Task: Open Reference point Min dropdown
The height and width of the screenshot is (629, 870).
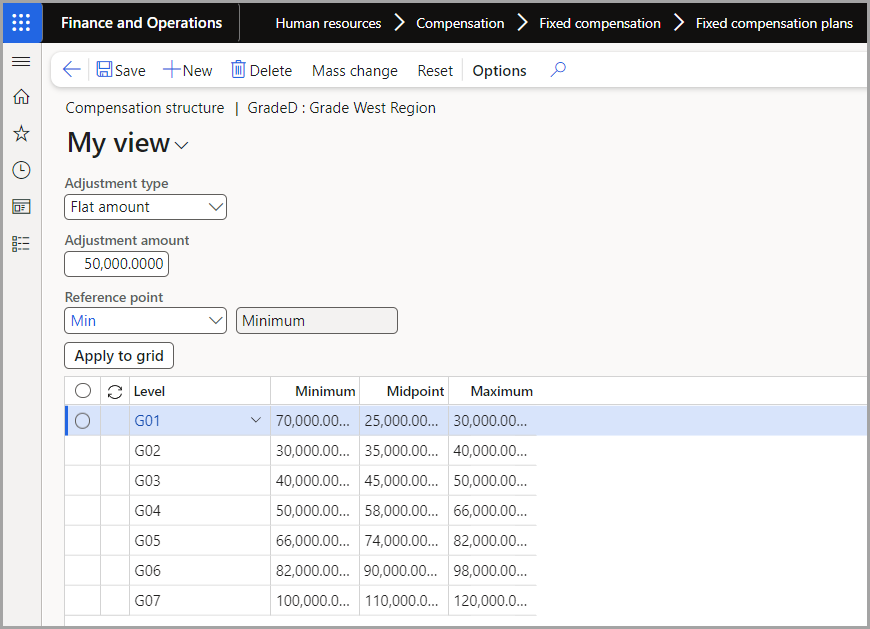Action: [x=145, y=321]
